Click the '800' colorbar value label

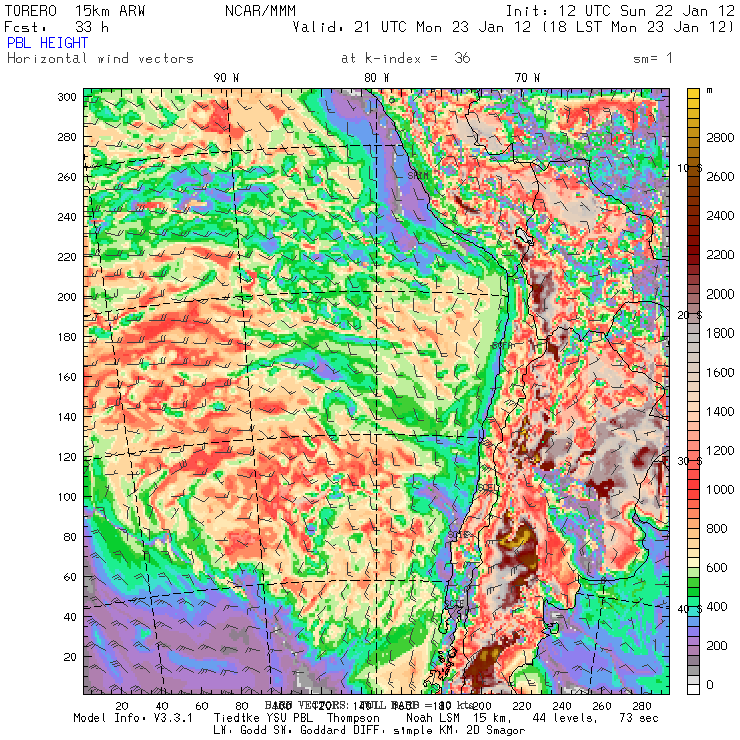click(x=717, y=529)
